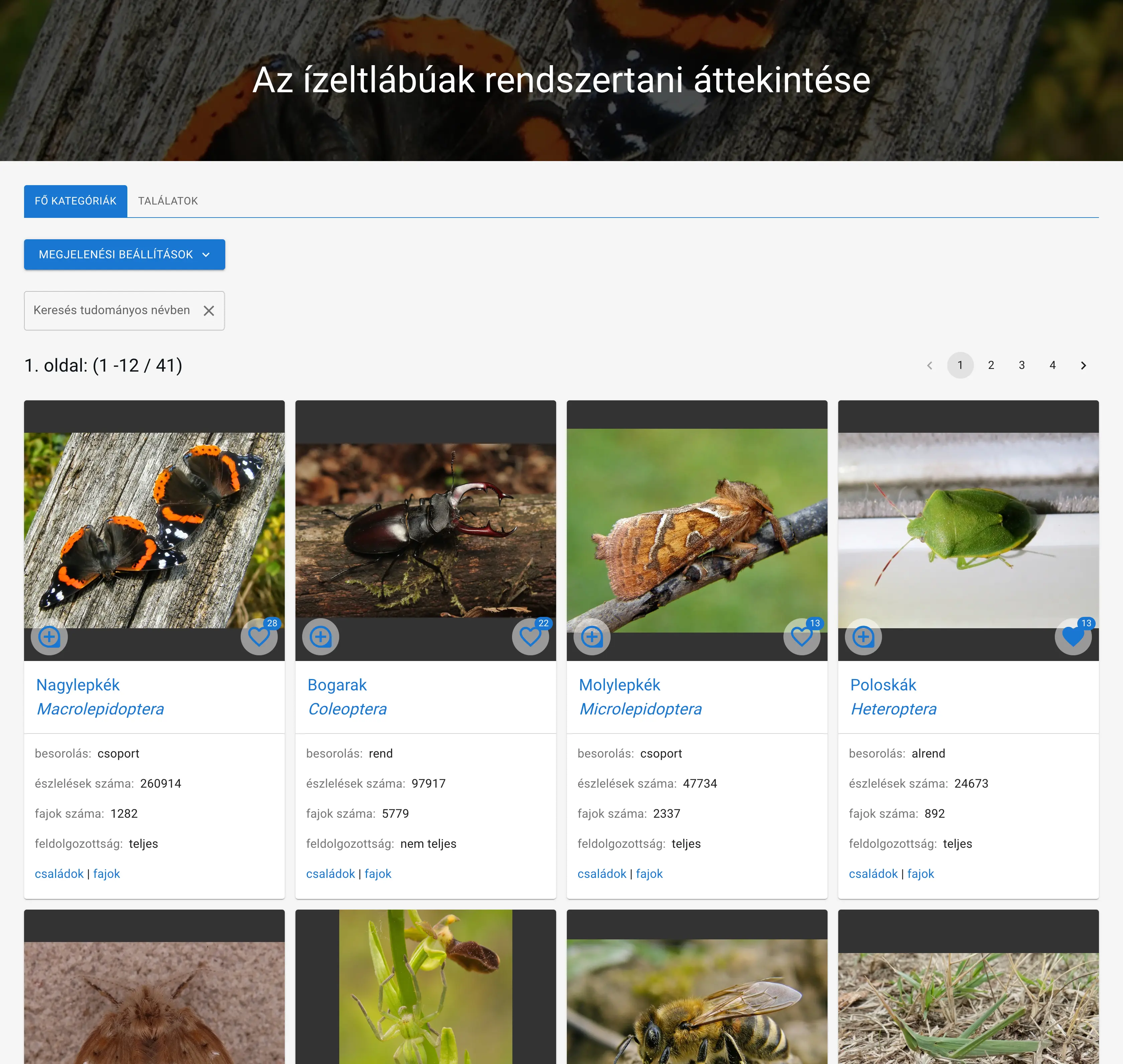Screen dimensions: 1123x1064
Task: Select the FŐ KATEGÓRIÁK tab
Action: (76, 200)
